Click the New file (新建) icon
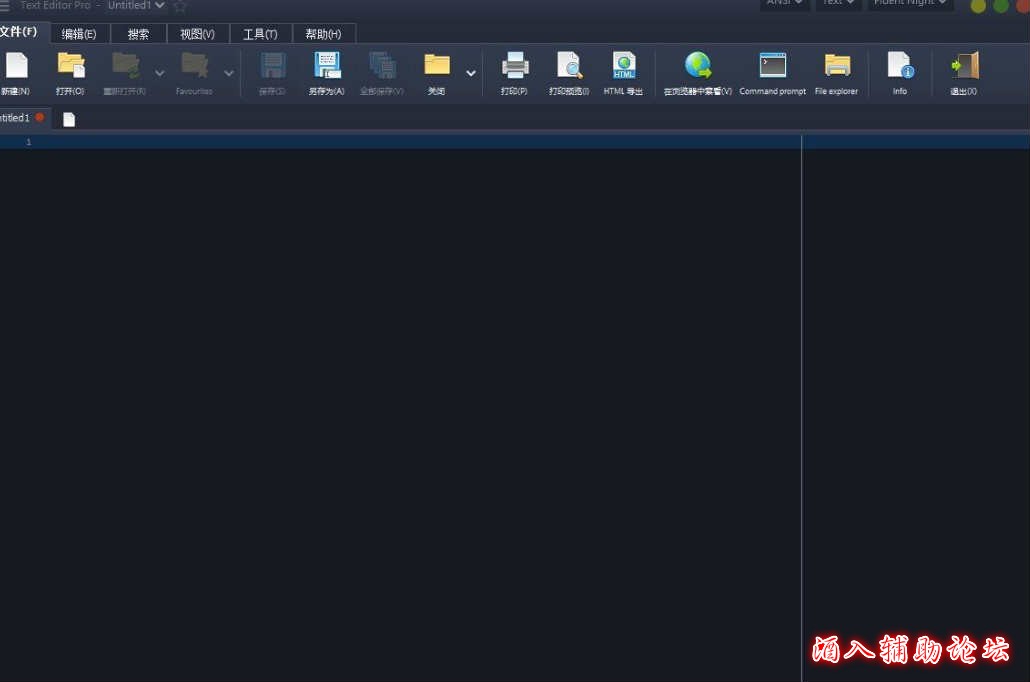 click(16, 66)
